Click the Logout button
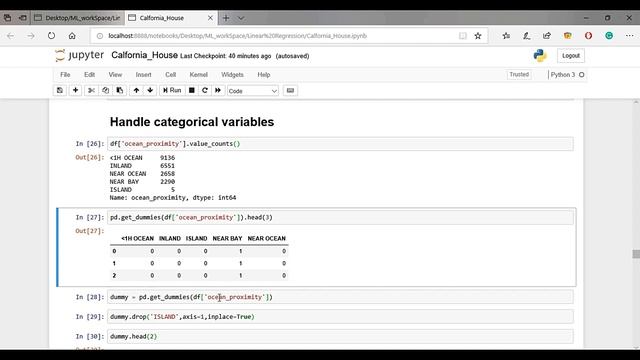The width and height of the screenshot is (640, 360). (571, 56)
